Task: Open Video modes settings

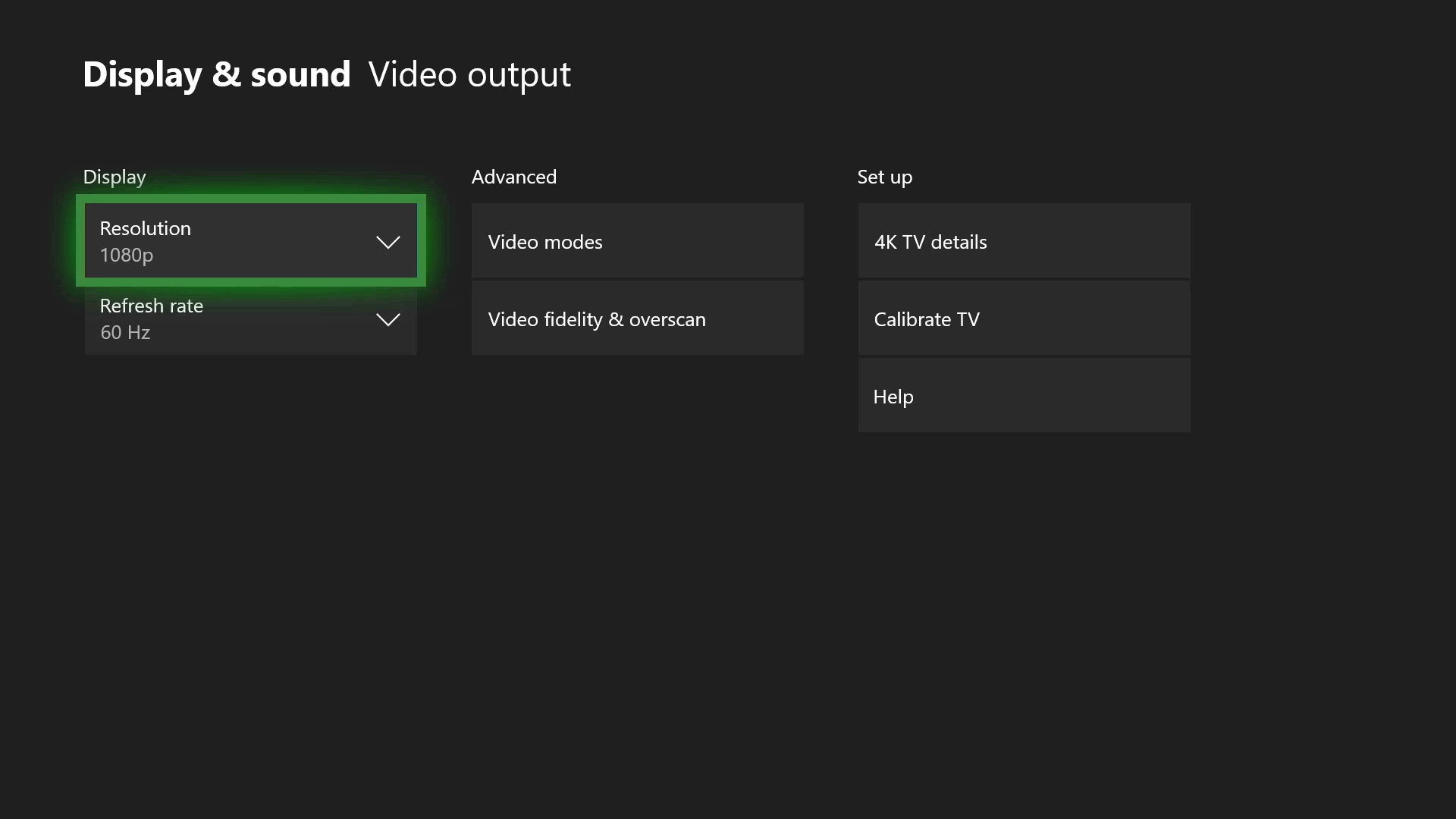Action: 637,241
